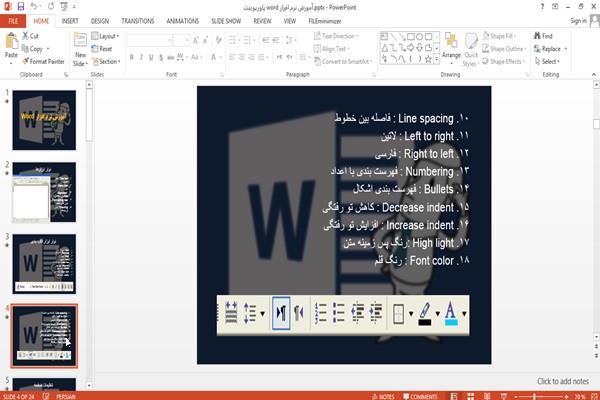Click the Decrease Font Size icon
Viewport: 600px width, 400px height.
[205, 40]
